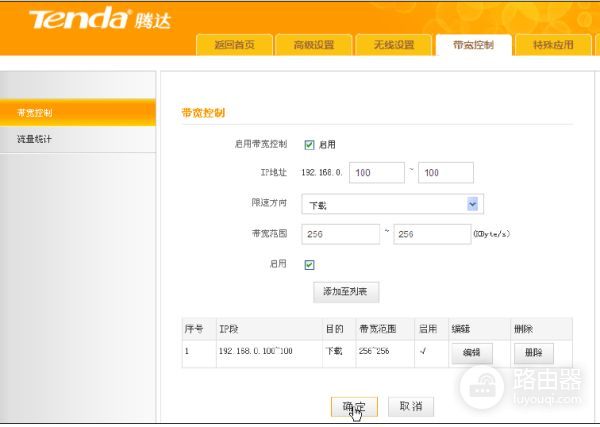This screenshot has height=427, width=600.
Task: Focus the maximum 带宽范围 field before KByte/s
Action: 431,234
